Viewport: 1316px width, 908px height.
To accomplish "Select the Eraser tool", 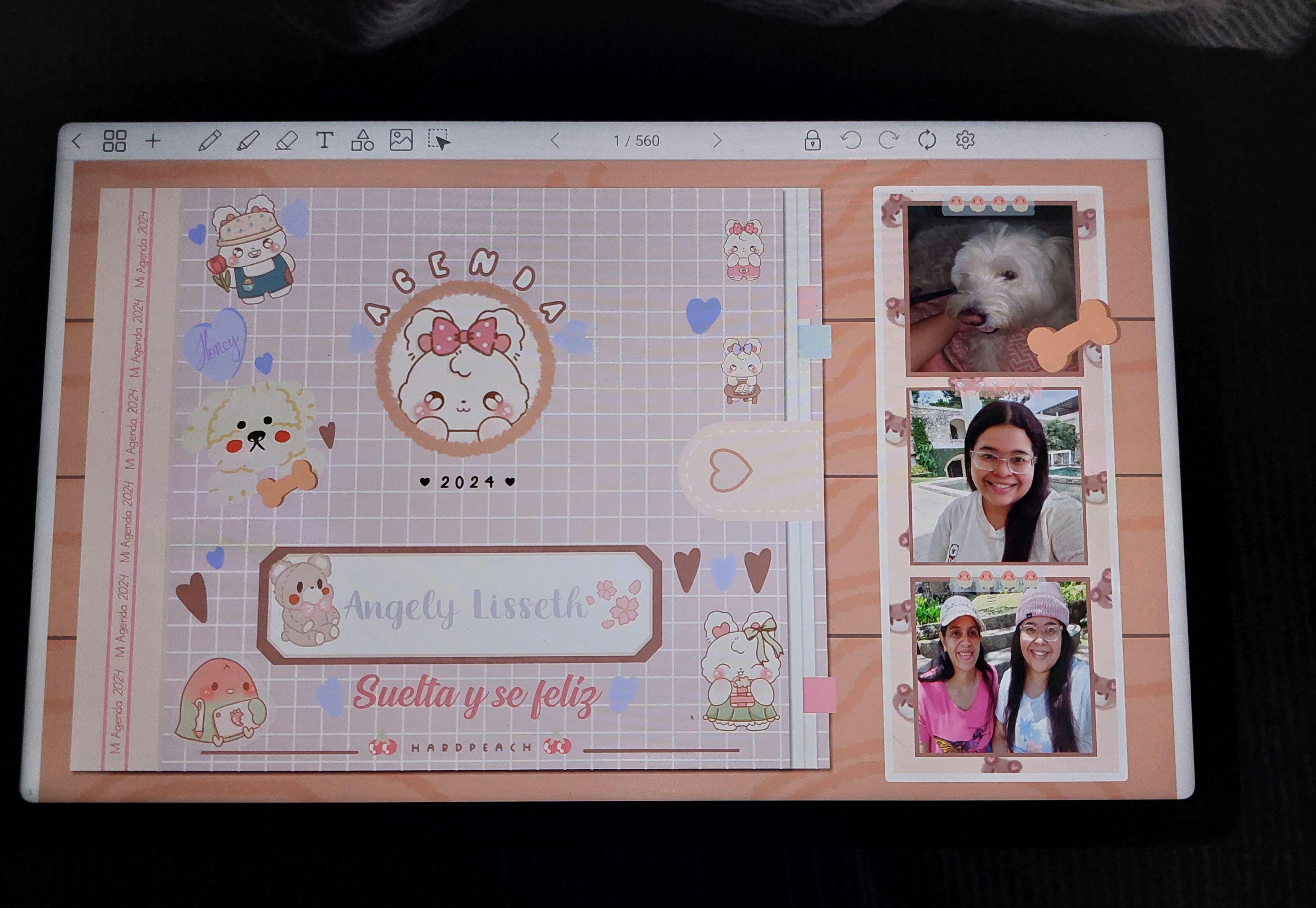I will 286,141.
